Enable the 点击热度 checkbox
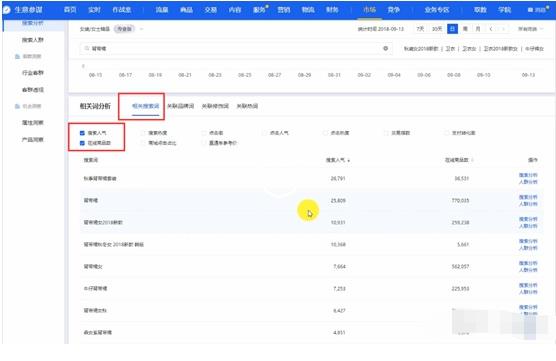This screenshot has width=556, height=361. tap(325, 133)
